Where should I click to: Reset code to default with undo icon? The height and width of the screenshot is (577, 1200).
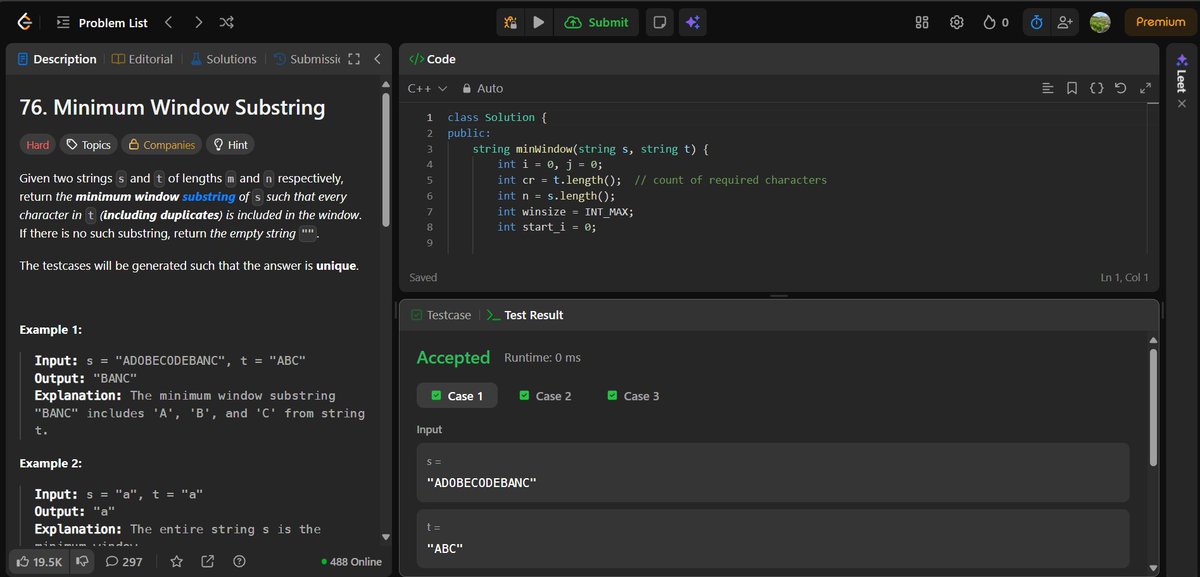tap(1121, 88)
